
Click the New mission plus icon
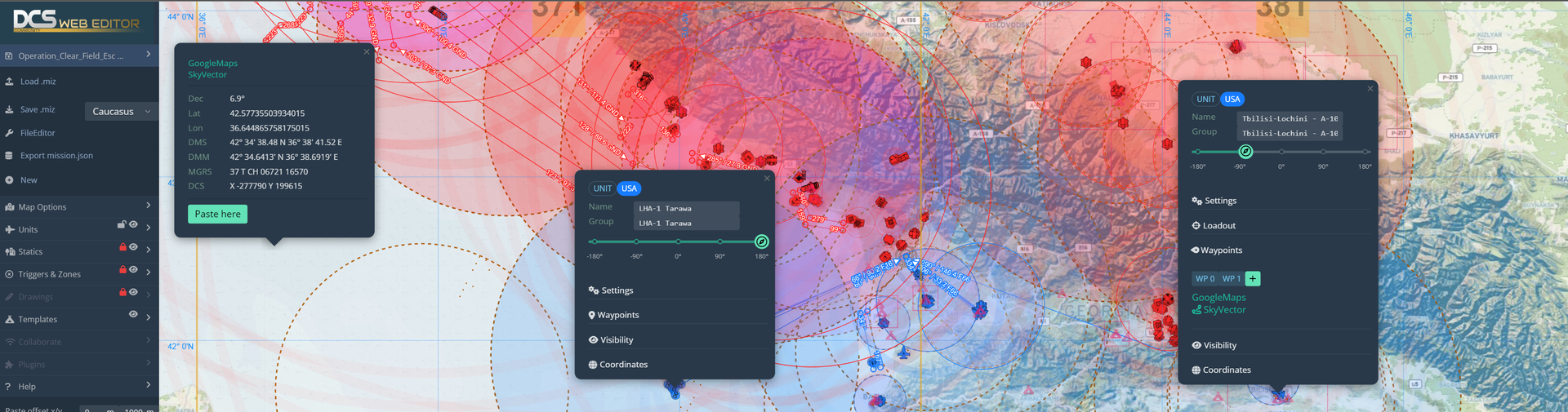(x=9, y=180)
